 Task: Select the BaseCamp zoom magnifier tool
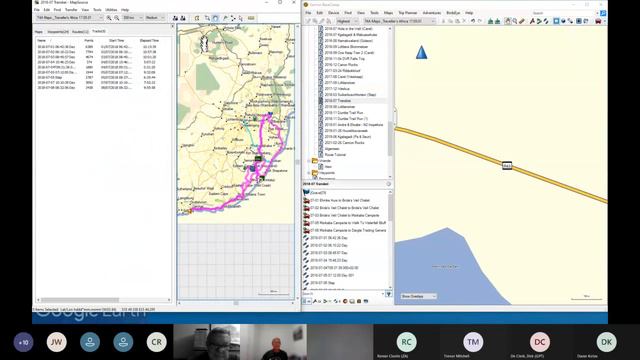tap(515, 21)
